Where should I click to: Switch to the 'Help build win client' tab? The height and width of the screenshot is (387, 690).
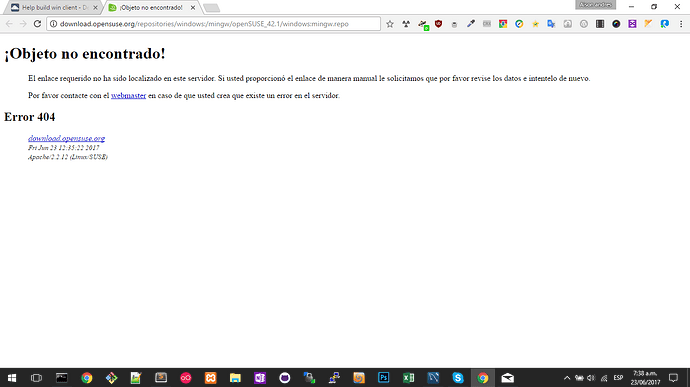click(x=53, y=7)
